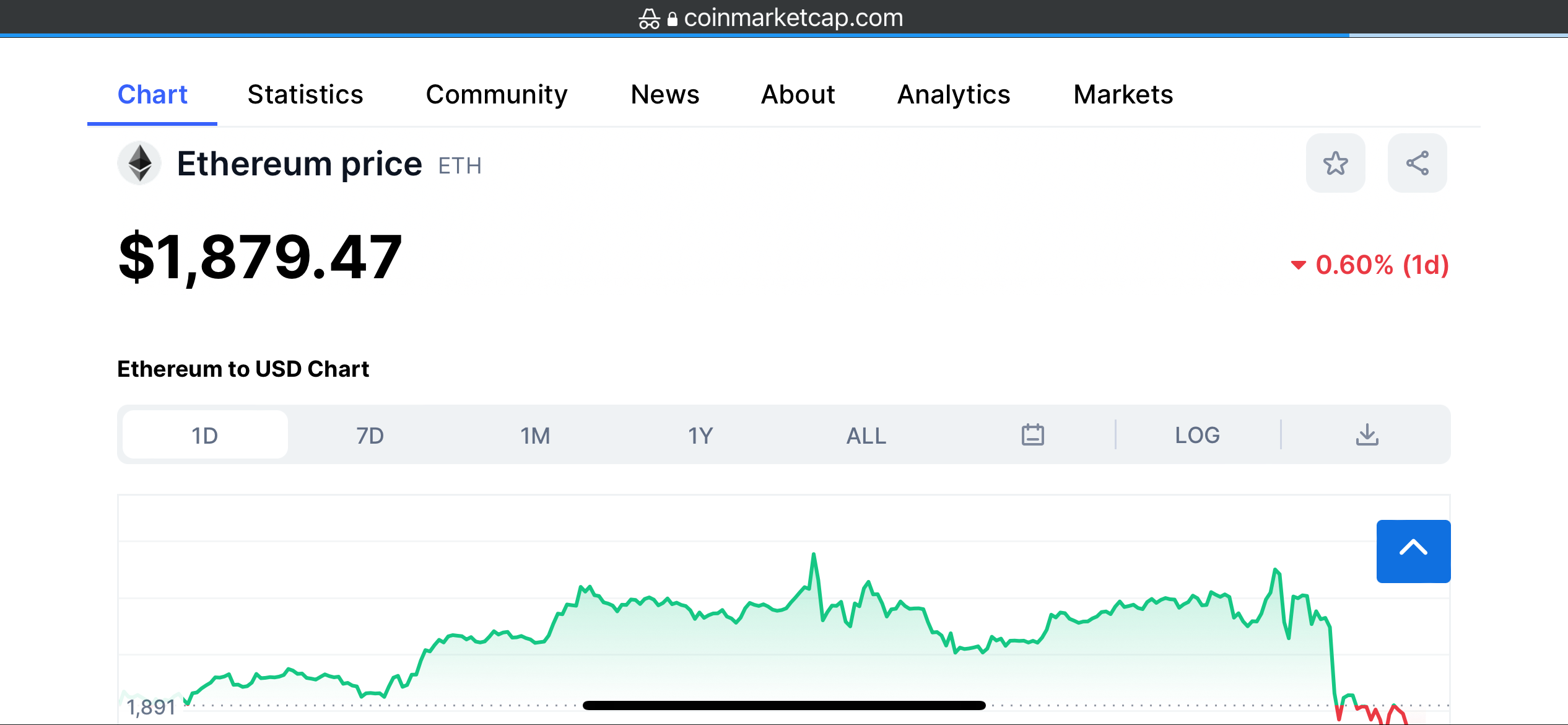The width and height of the screenshot is (1568, 725).
Task: Toggle LOG scale on chart
Action: coord(1197,435)
